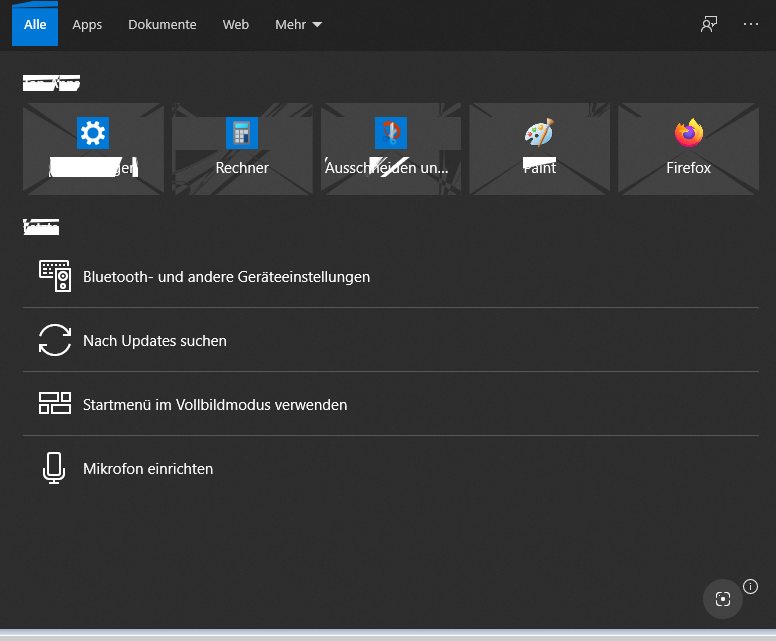Open the three-dot options menu
776x641 pixels.
click(751, 24)
